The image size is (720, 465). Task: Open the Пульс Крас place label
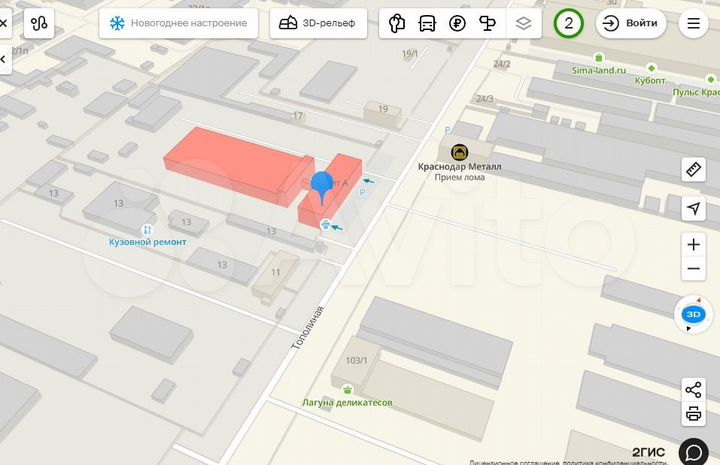[696, 92]
